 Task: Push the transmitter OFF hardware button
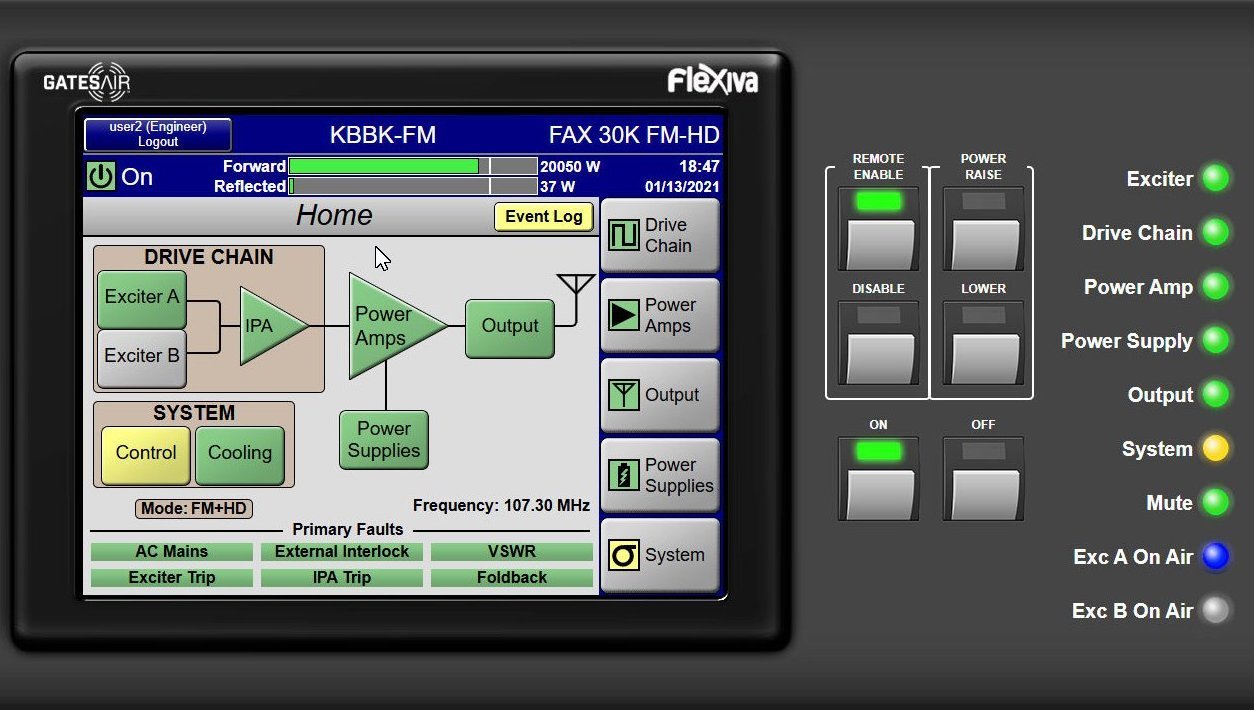coord(984,478)
